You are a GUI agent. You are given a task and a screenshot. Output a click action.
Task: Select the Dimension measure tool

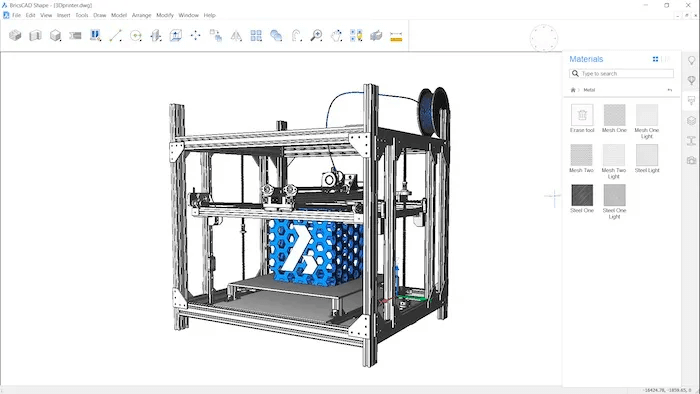pyautogui.click(x=396, y=37)
